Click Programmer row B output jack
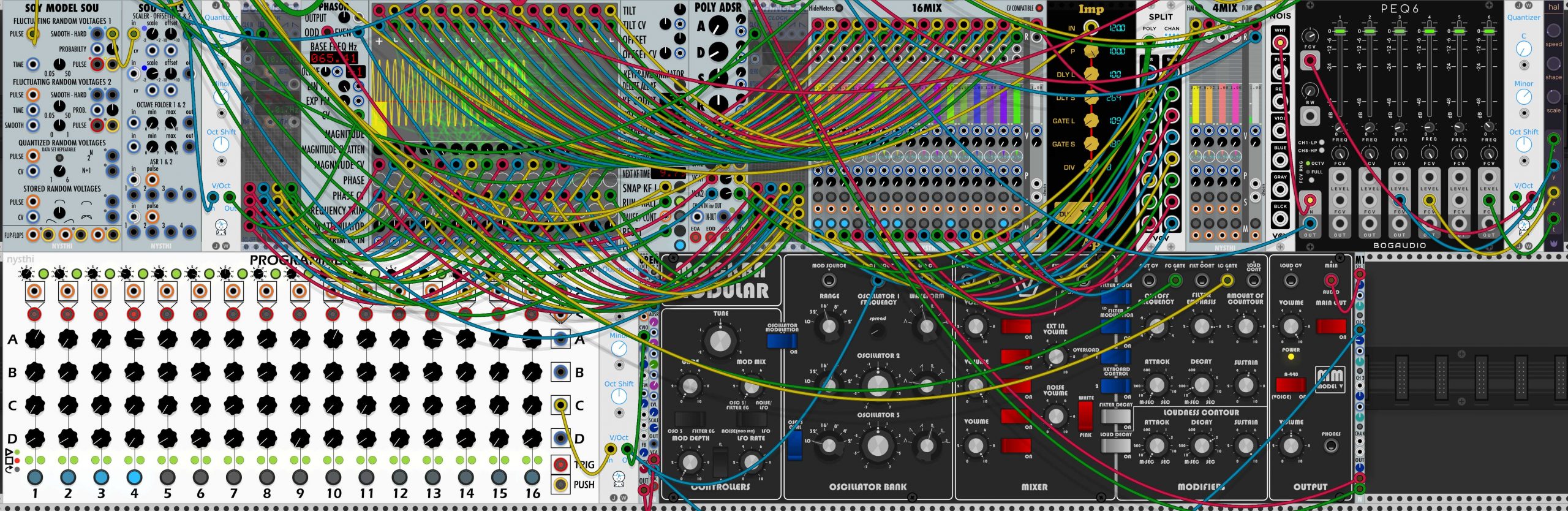1568x511 pixels. click(560, 372)
